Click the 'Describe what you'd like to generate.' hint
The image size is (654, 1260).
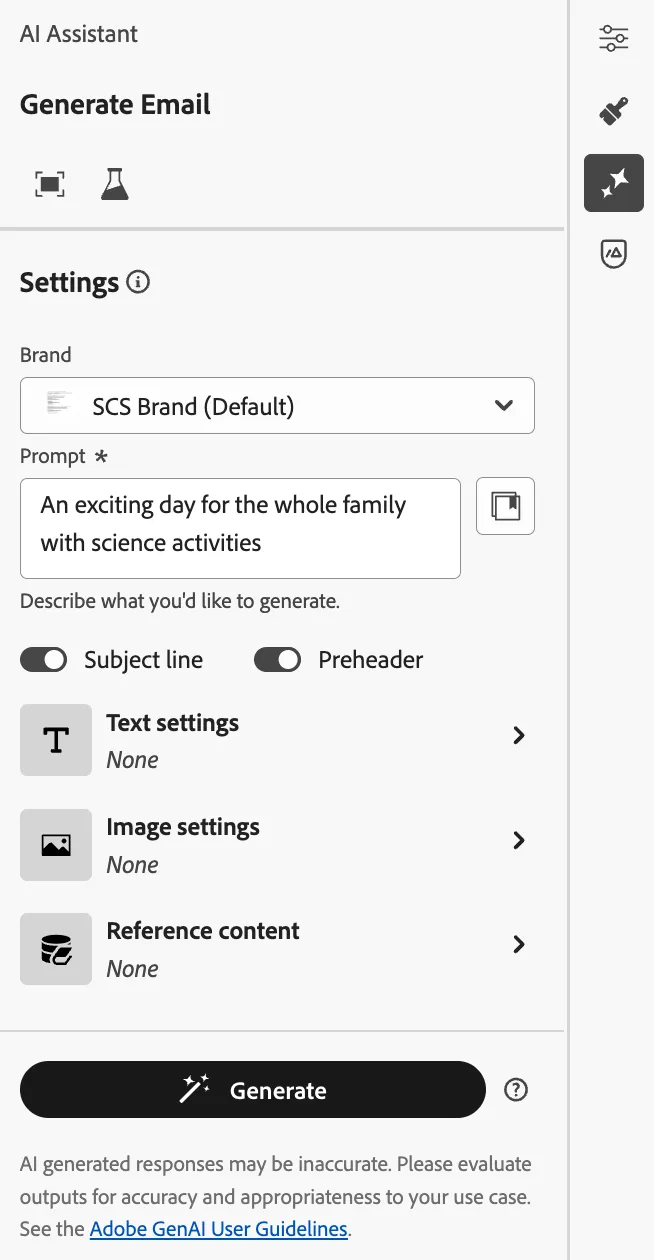click(180, 602)
